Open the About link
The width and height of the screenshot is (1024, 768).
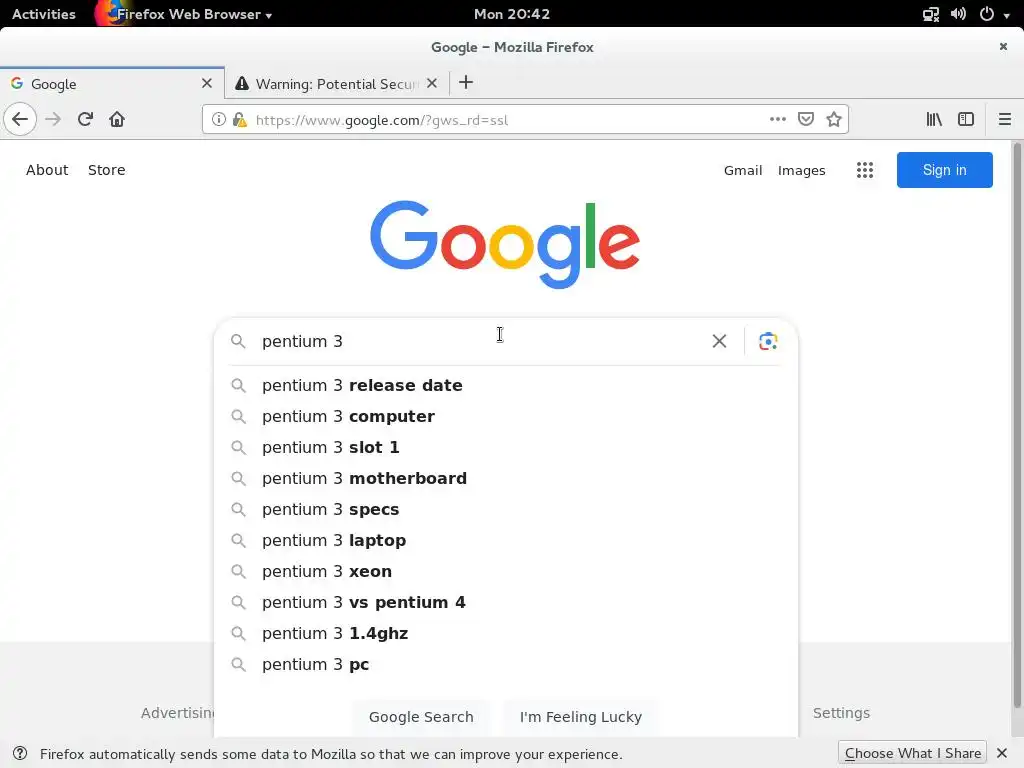[47, 170]
